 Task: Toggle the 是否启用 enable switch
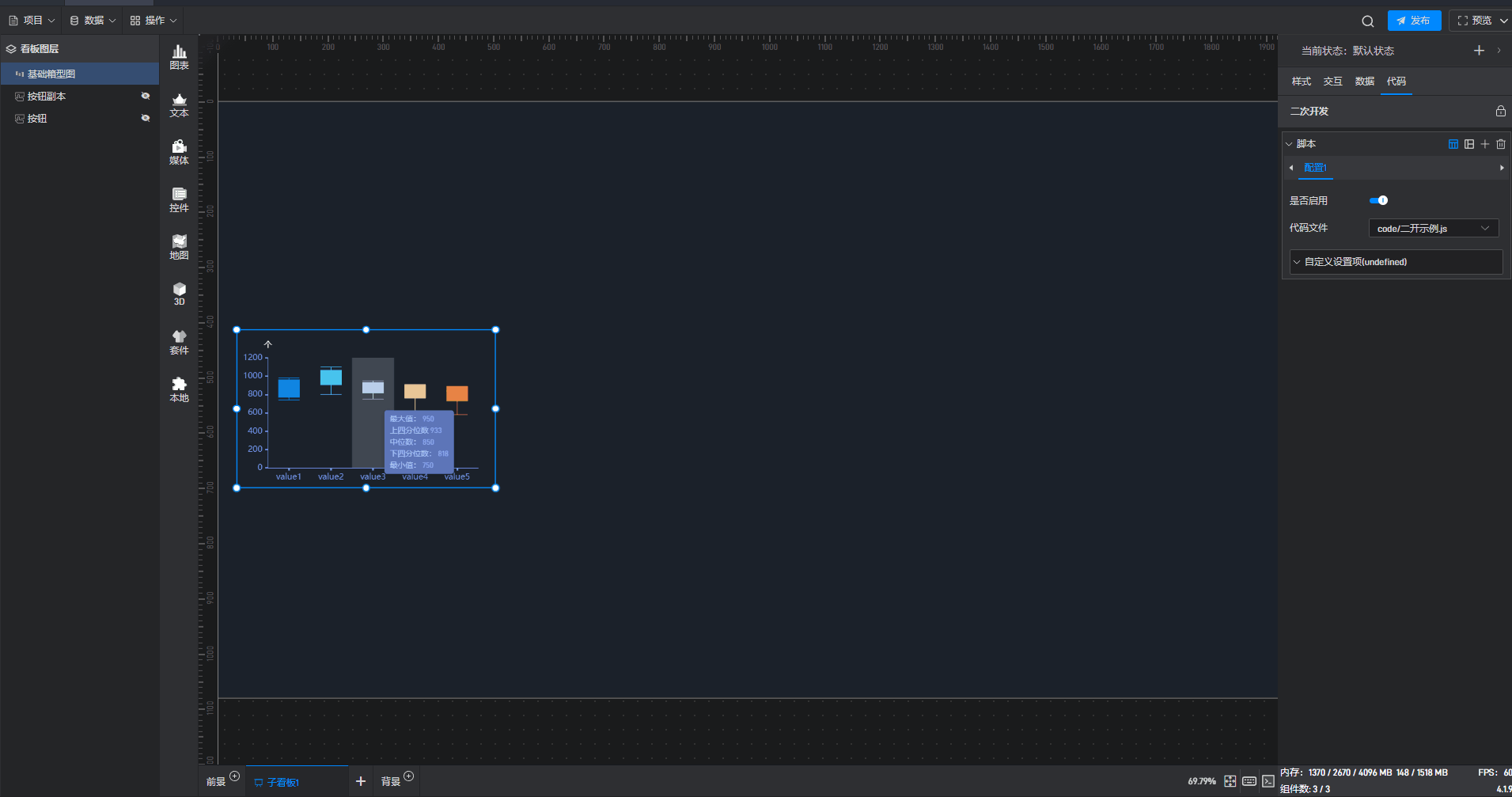tap(1378, 201)
